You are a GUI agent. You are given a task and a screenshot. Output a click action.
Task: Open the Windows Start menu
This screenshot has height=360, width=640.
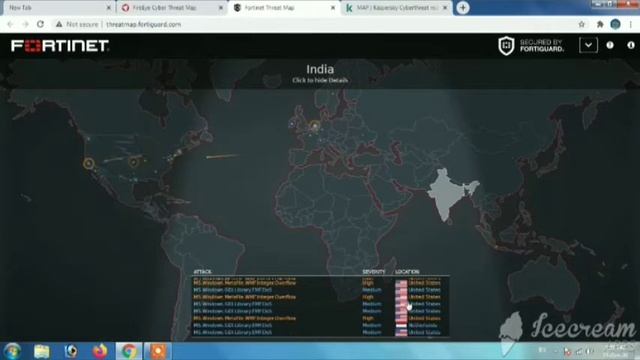[x=12, y=351]
